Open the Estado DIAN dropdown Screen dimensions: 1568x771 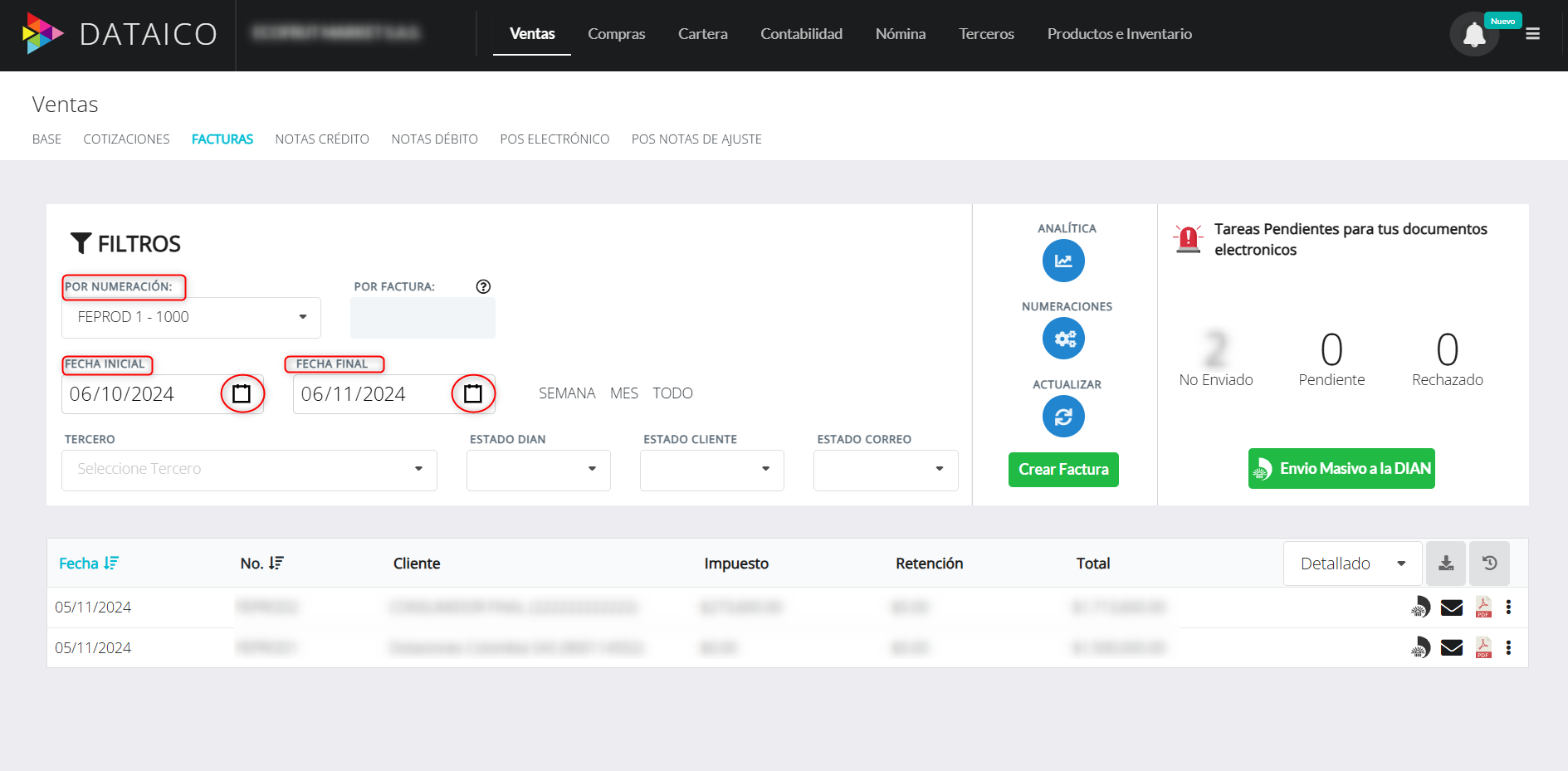tap(538, 470)
